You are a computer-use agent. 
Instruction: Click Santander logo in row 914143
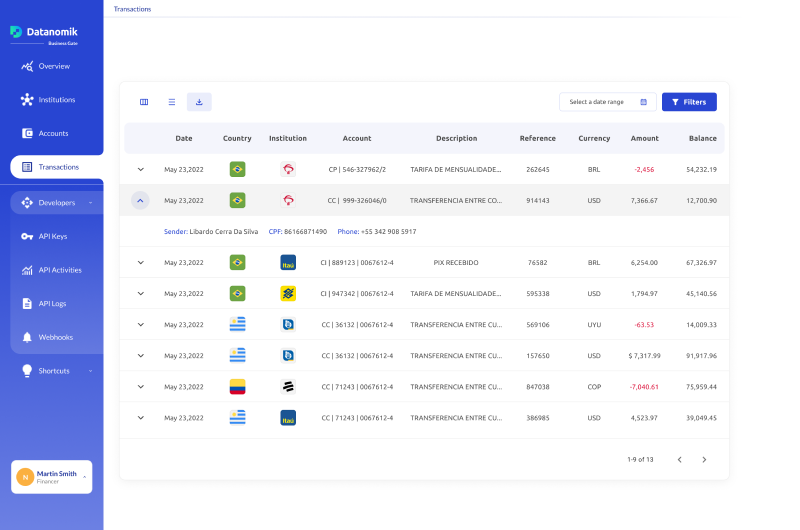tap(288, 200)
